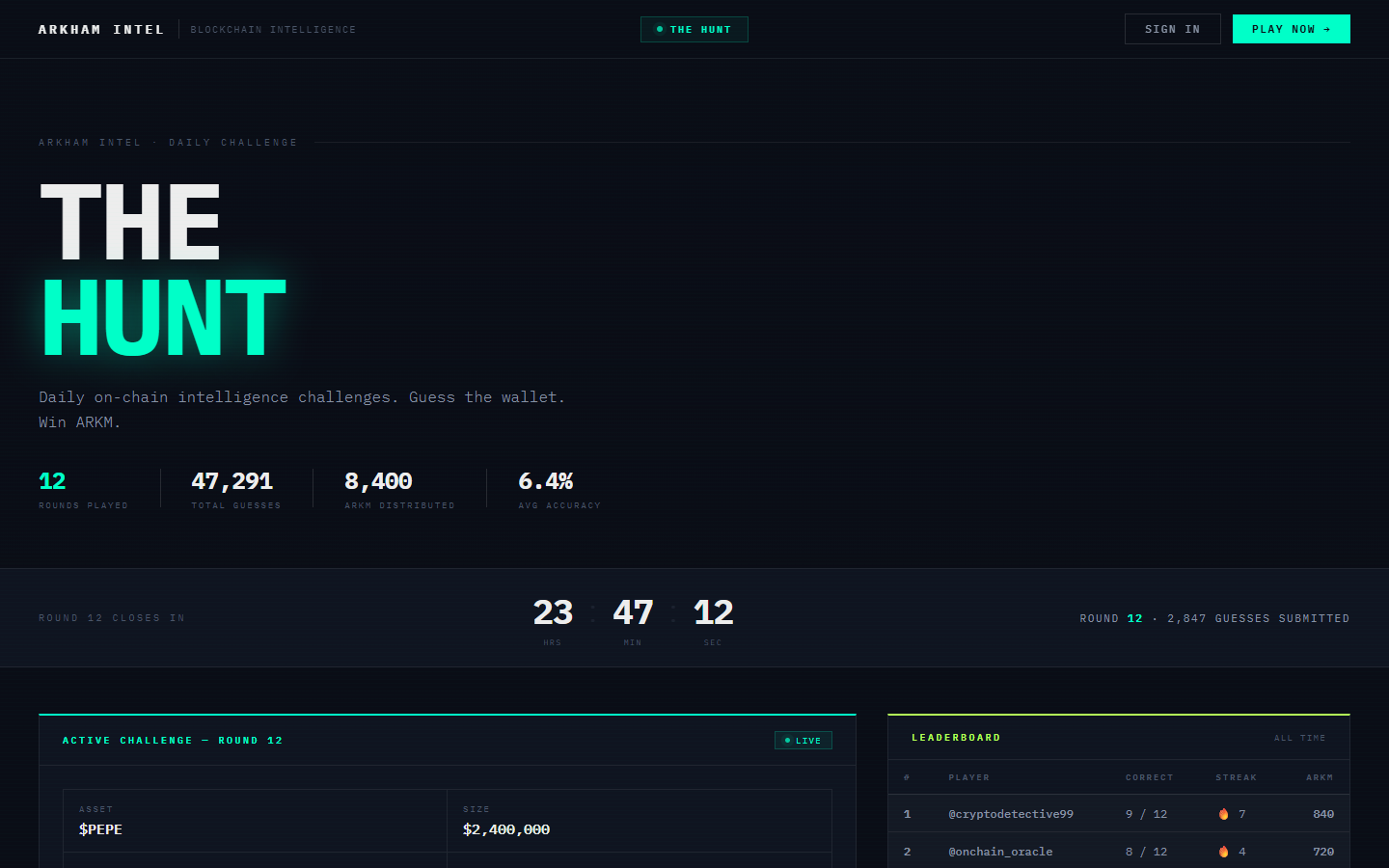Click the LIVE status badge
Image resolution: width=1389 pixels, height=868 pixels.
point(803,741)
